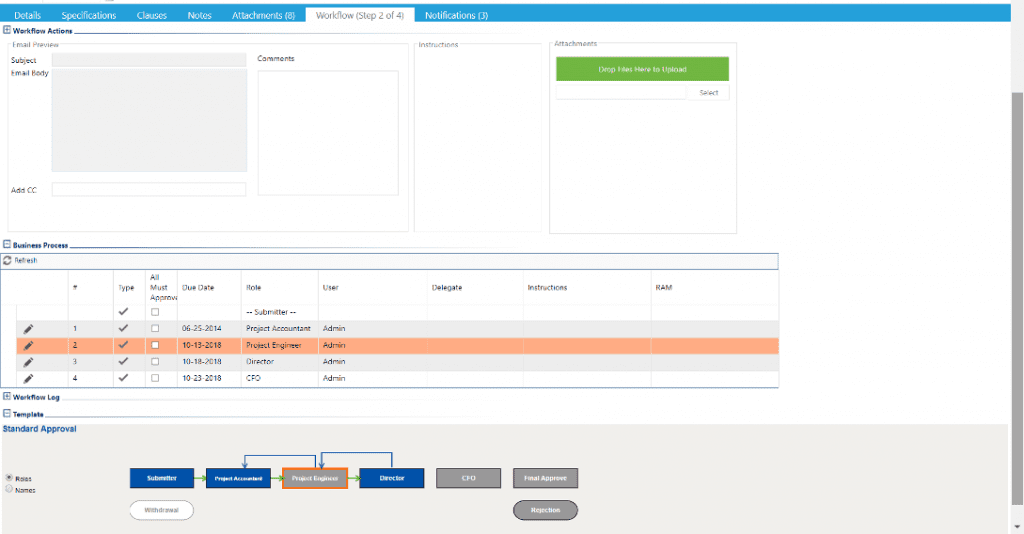Viewport: 1024px width, 534px height.
Task: Edit row 3 Director with pencil icon
Action: [x=28, y=362]
